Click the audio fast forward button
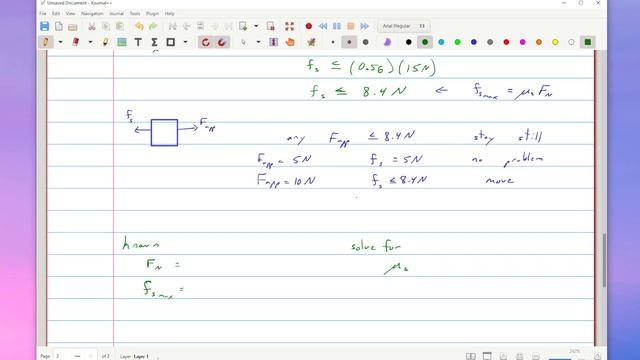Image resolution: width=640 pixels, height=360 pixels. tap(364, 26)
